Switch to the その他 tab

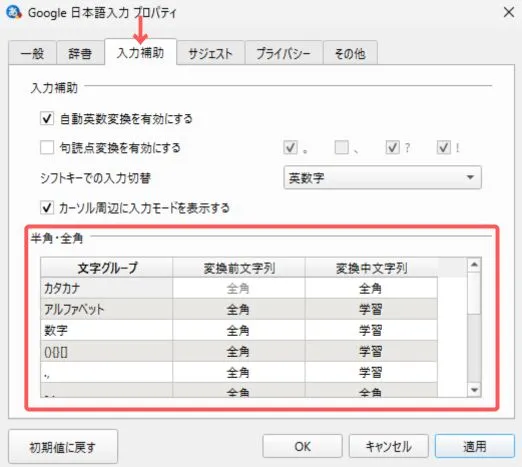350,53
